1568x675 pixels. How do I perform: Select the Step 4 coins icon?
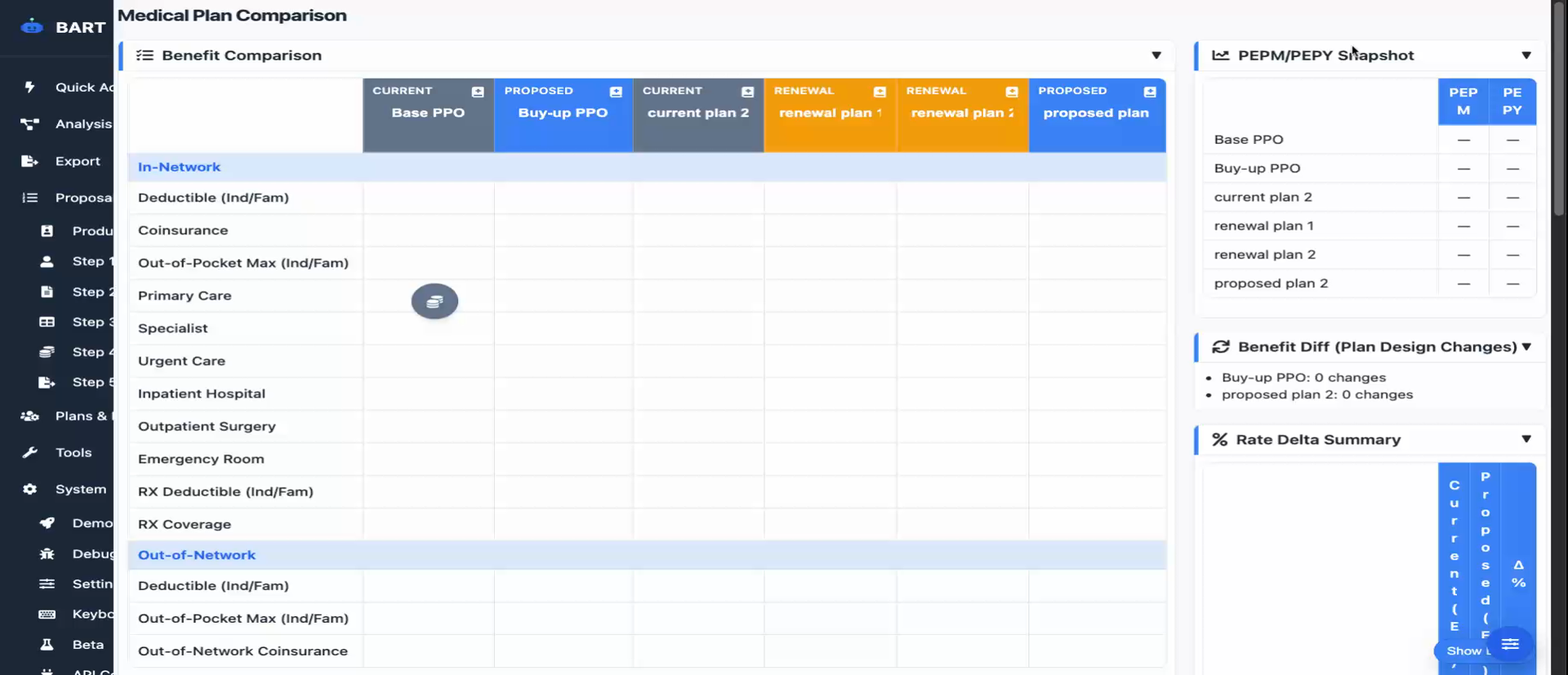[x=47, y=352]
